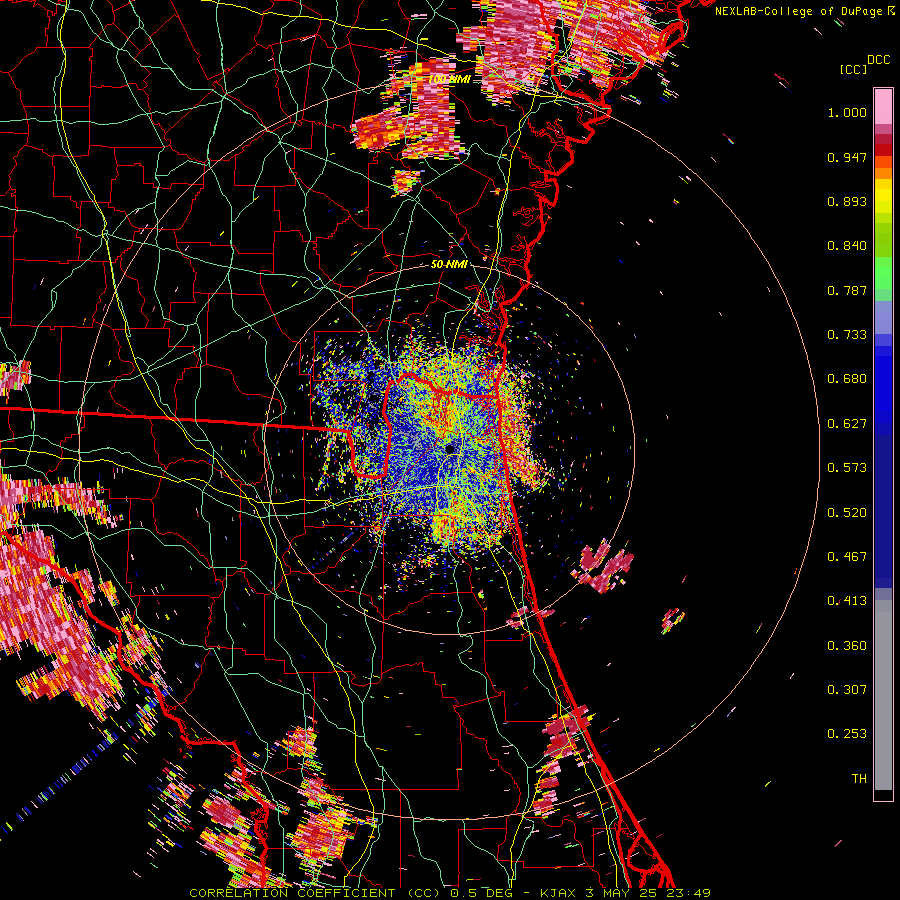Click the 50 NMI range ring label
Viewport: 900px width, 900px height.
(449, 264)
